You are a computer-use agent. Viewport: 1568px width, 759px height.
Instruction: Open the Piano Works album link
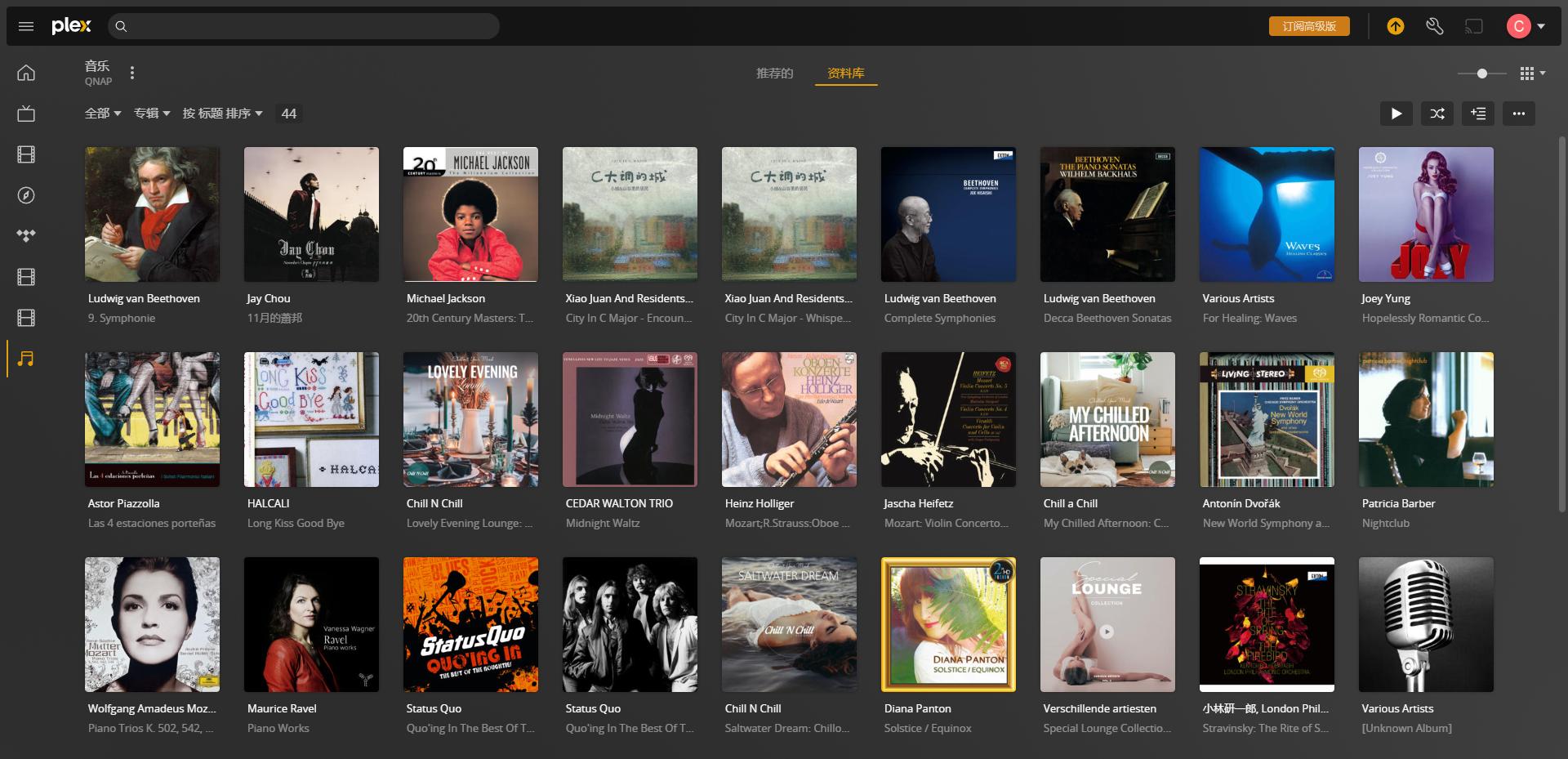tap(278, 729)
